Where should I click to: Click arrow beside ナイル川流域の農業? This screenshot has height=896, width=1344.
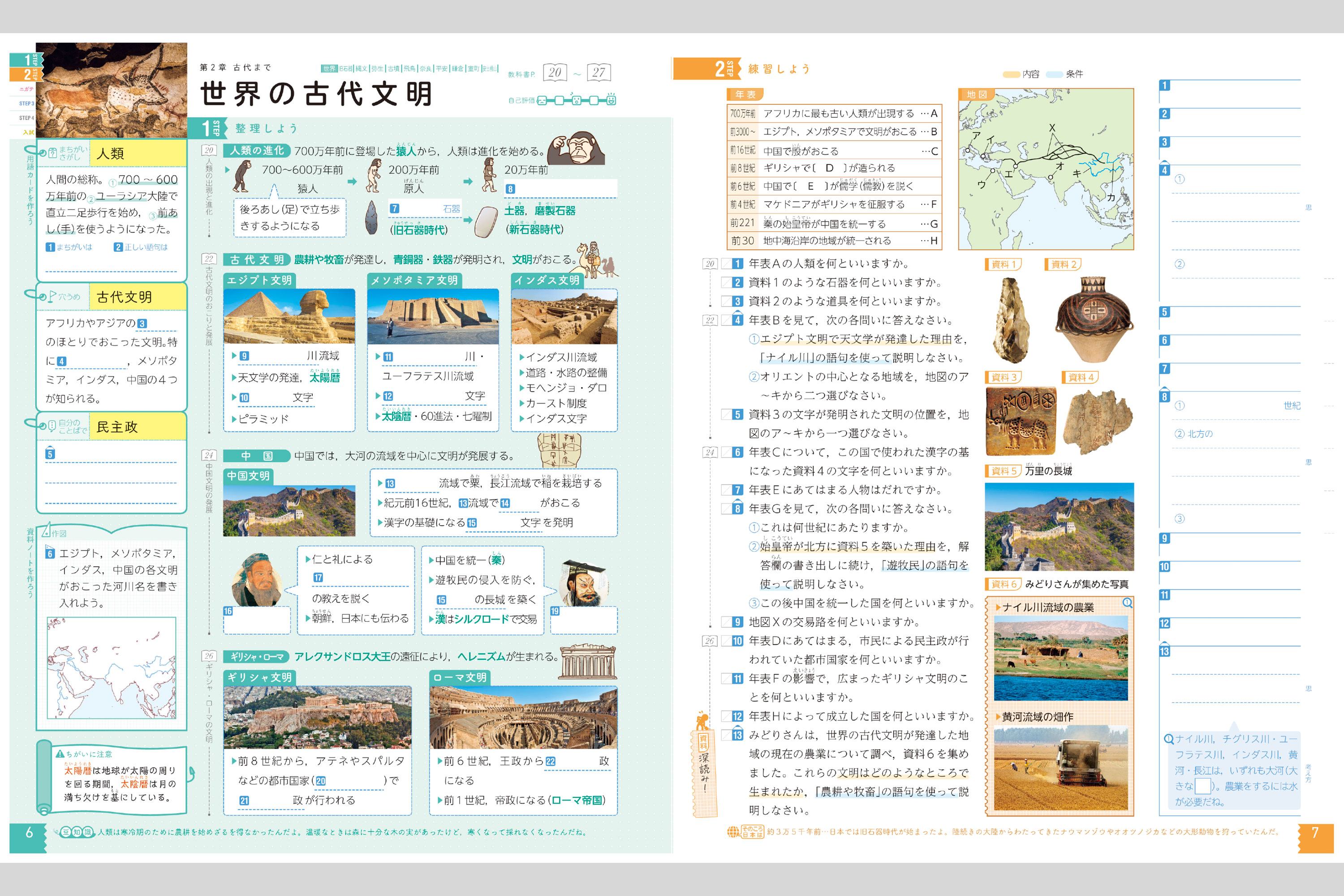coord(998,607)
